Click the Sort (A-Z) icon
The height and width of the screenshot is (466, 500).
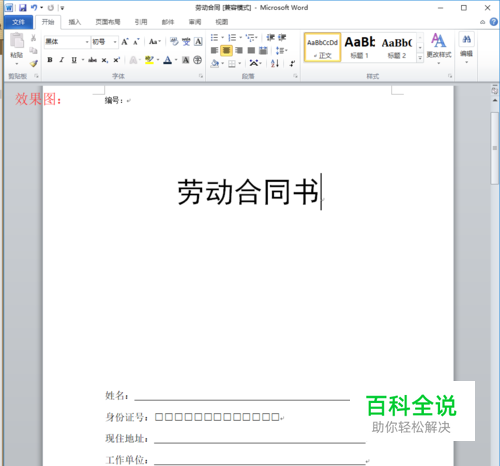[x=275, y=63]
